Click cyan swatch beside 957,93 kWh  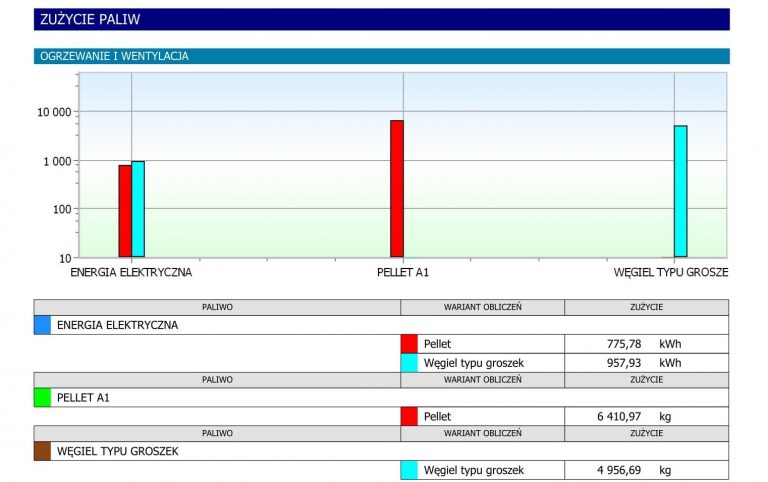click(x=409, y=363)
